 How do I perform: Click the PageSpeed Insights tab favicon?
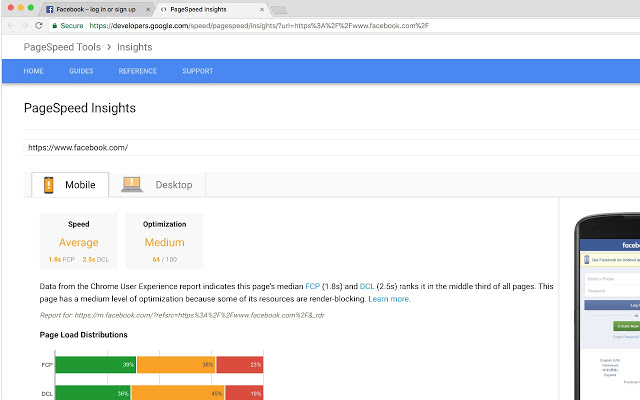coord(164,9)
